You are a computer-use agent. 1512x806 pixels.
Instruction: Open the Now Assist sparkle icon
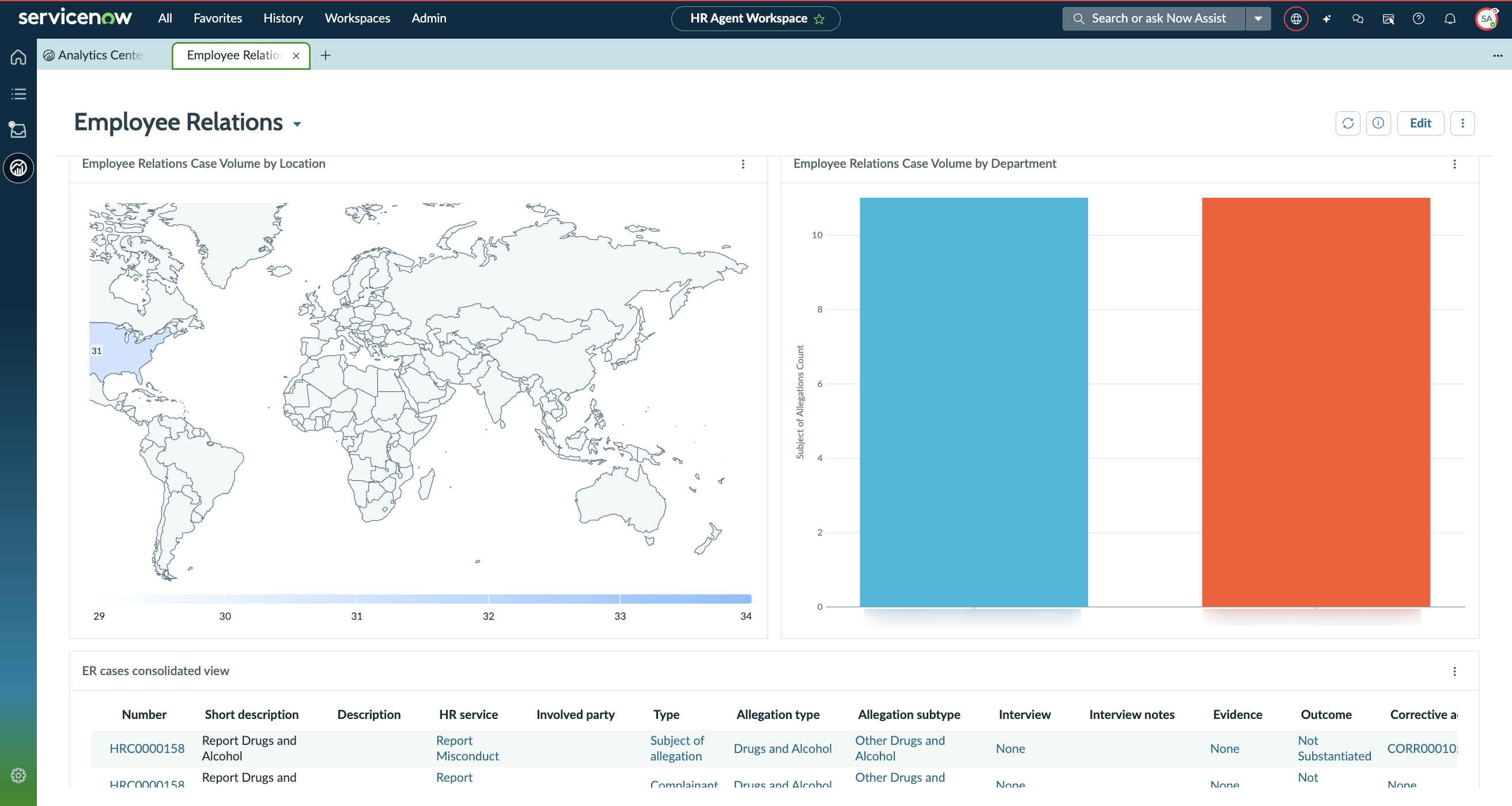tap(1326, 19)
